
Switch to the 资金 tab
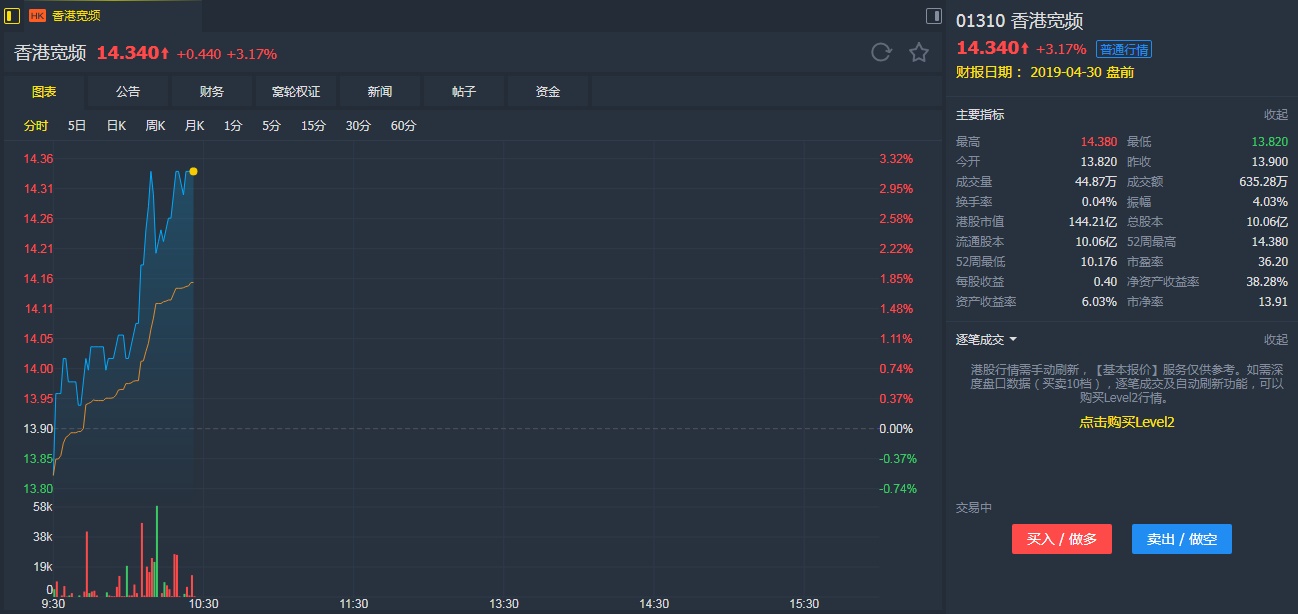tap(548, 92)
